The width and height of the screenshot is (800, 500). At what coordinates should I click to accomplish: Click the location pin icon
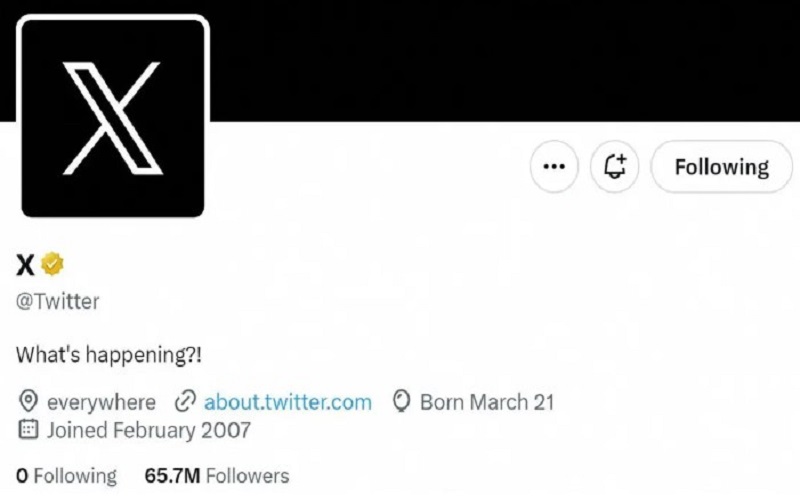coord(29,403)
